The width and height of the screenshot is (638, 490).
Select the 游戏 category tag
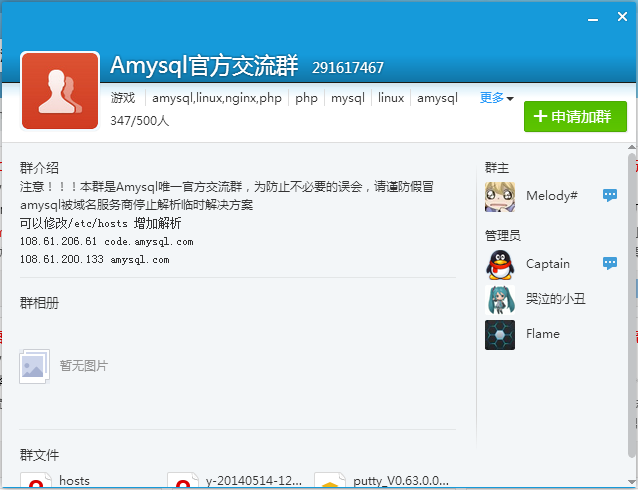click(x=123, y=98)
